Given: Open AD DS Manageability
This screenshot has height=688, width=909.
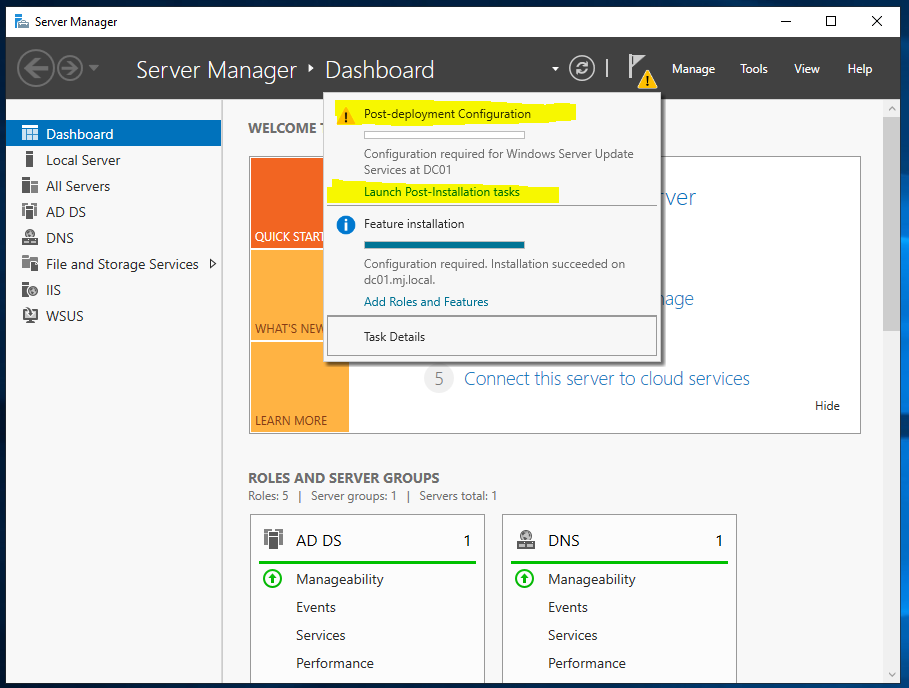Looking at the screenshot, I should pyautogui.click(x=340, y=579).
